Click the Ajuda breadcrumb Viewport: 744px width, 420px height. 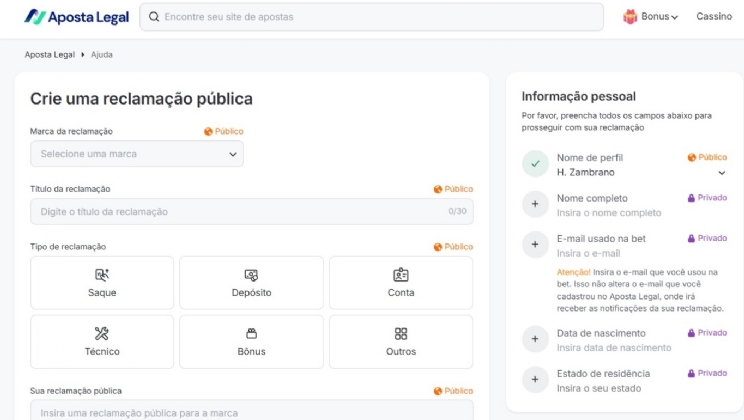pyautogui.click(x=102, y=55)
